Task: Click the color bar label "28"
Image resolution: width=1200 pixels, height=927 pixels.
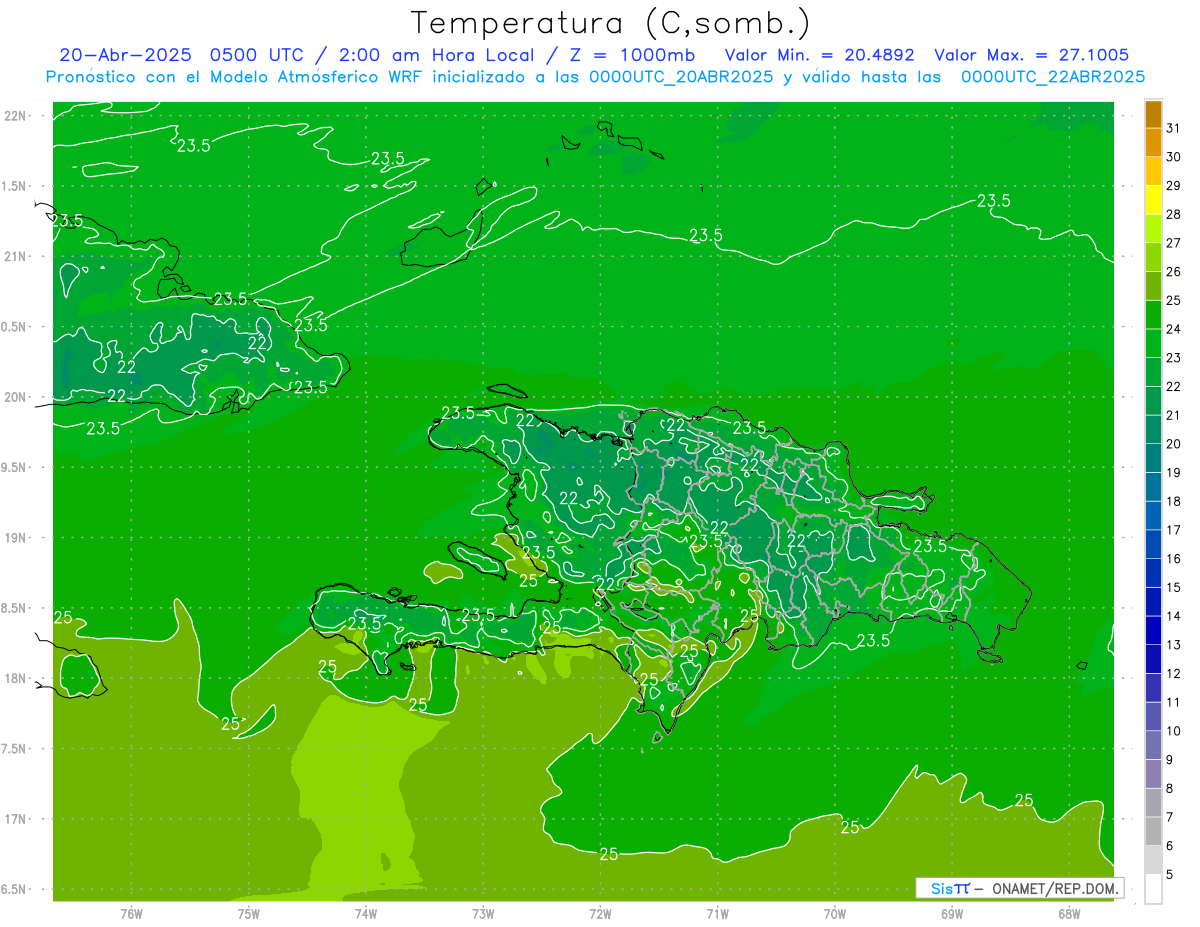Action: [x=1174, y=214]
